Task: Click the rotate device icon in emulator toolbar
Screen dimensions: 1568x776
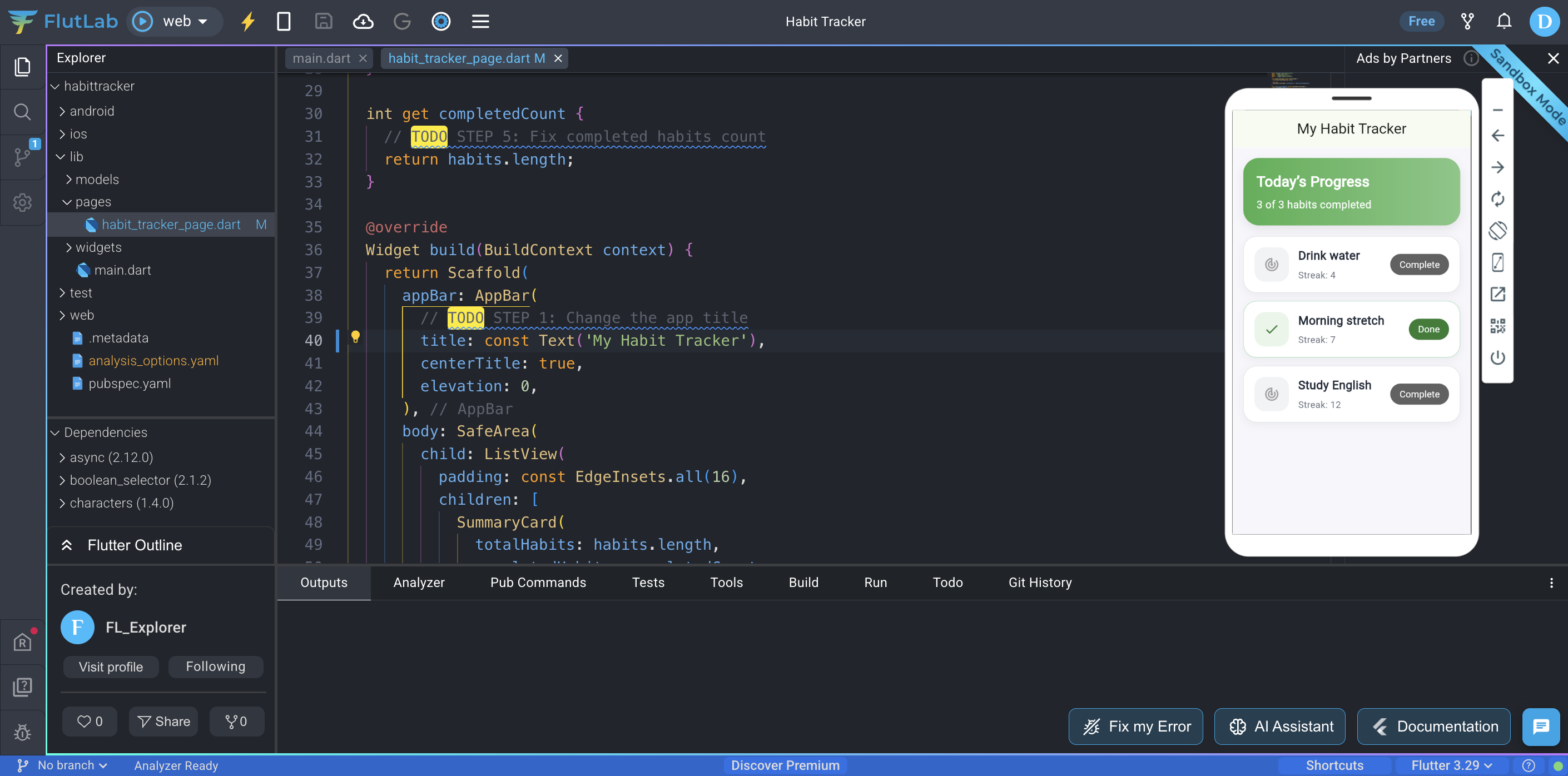Action: tap(1497, 231)
